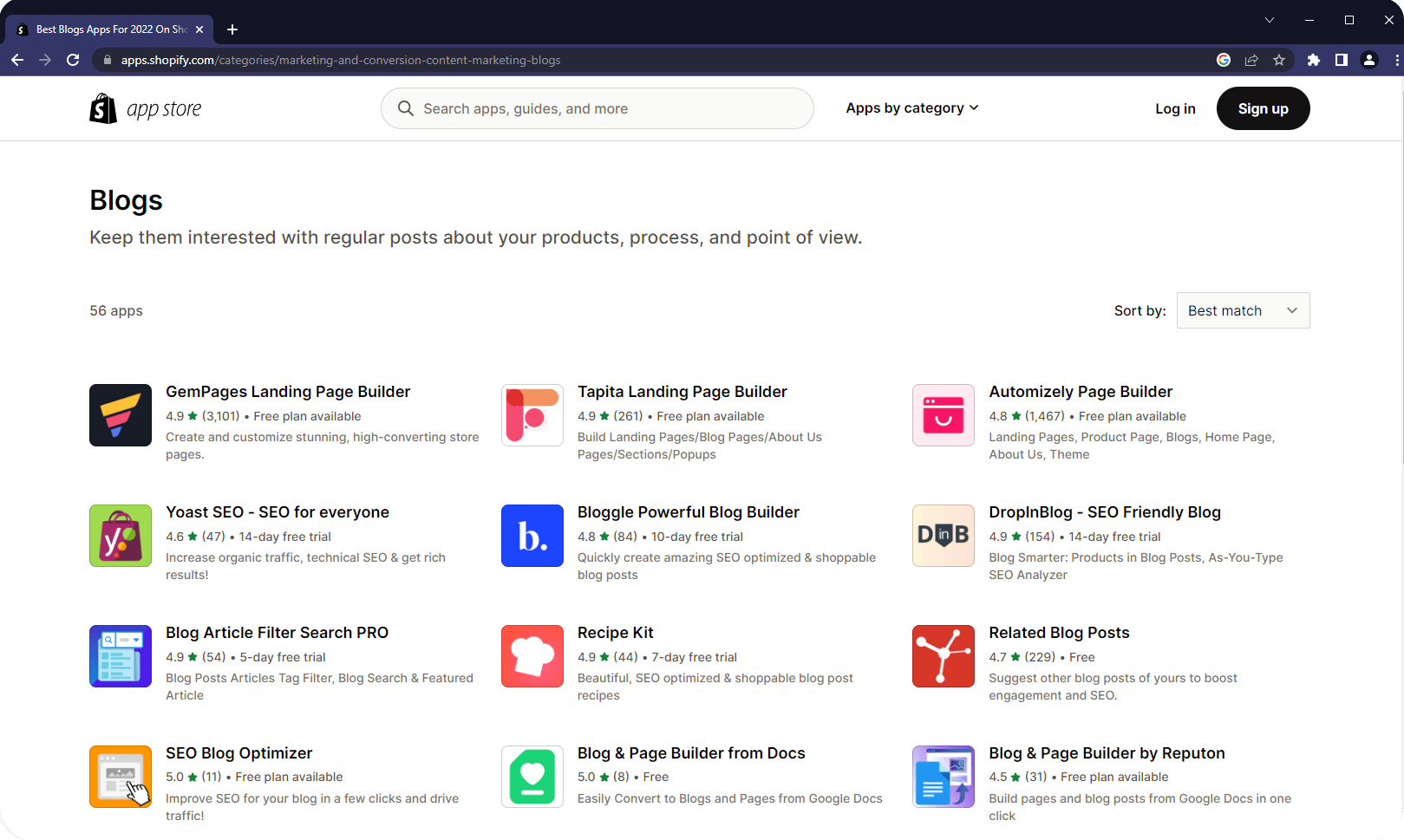Open SEO Blog Optimizer title link
1404x840 pixels.
point(239,753)
